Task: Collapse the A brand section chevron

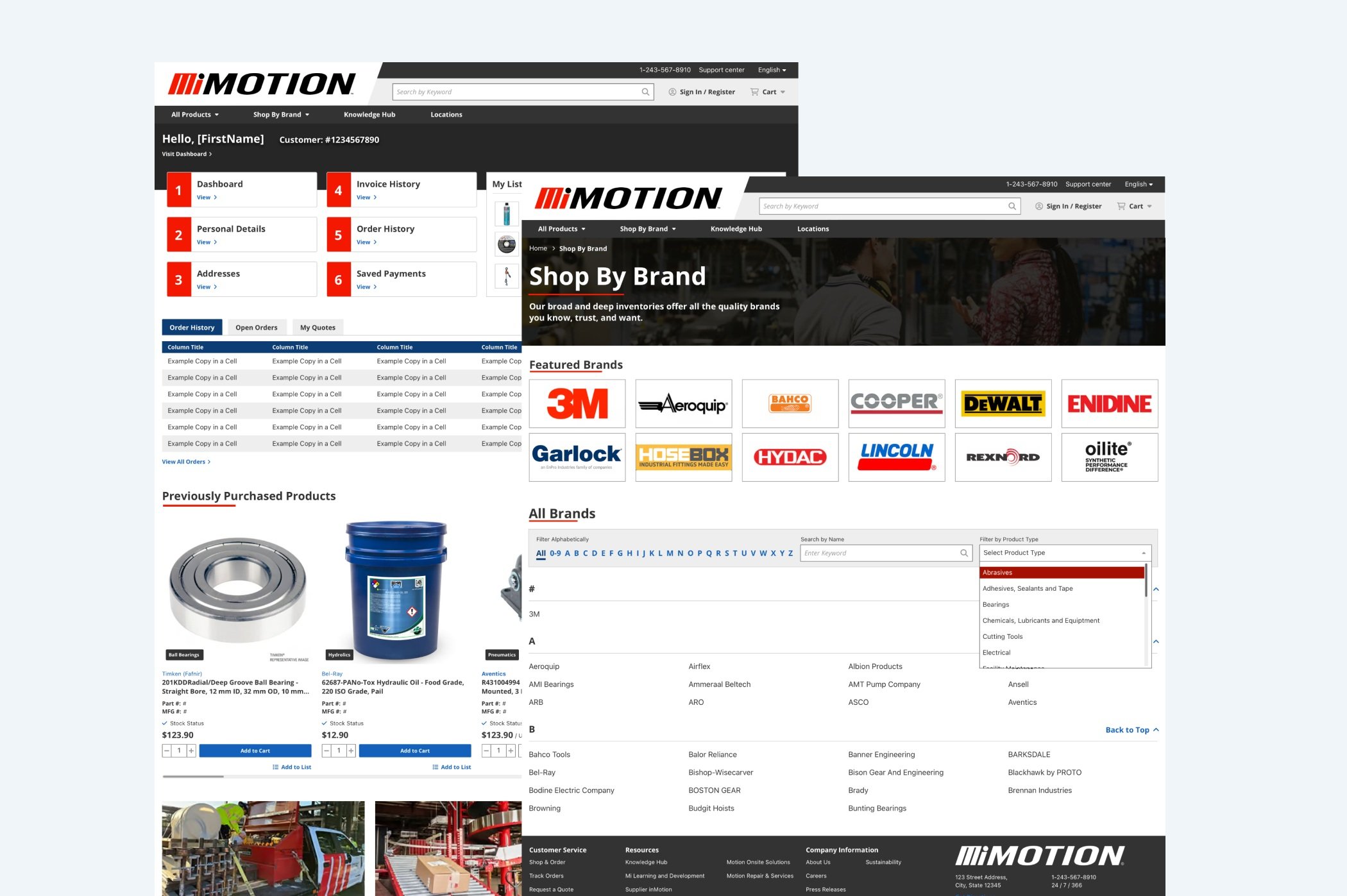Action: [1156, 641]
